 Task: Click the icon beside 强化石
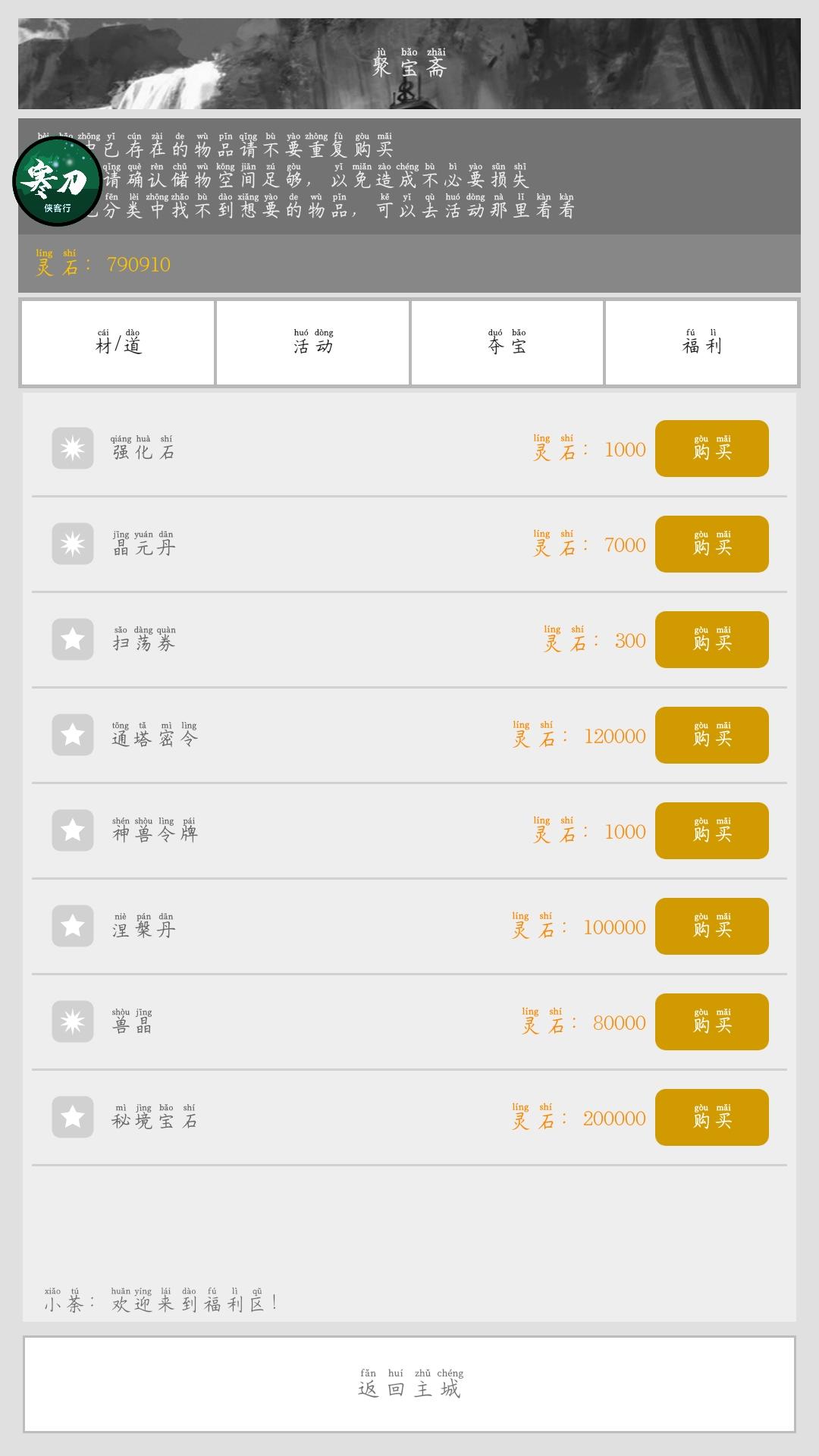(73, 448)
